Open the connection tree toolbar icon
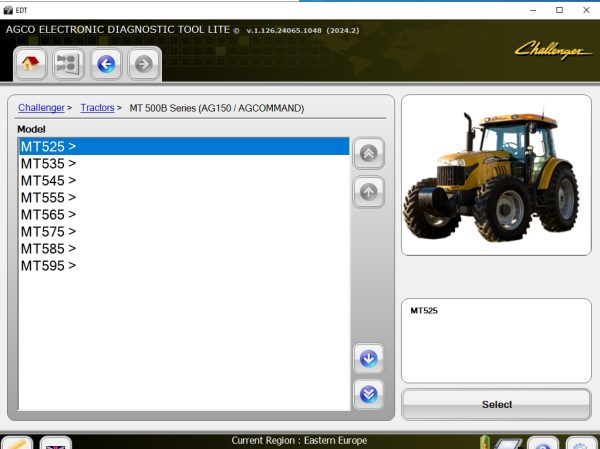Image resolution: width=600 pixels, height=449 pixels. click(68, 64)
